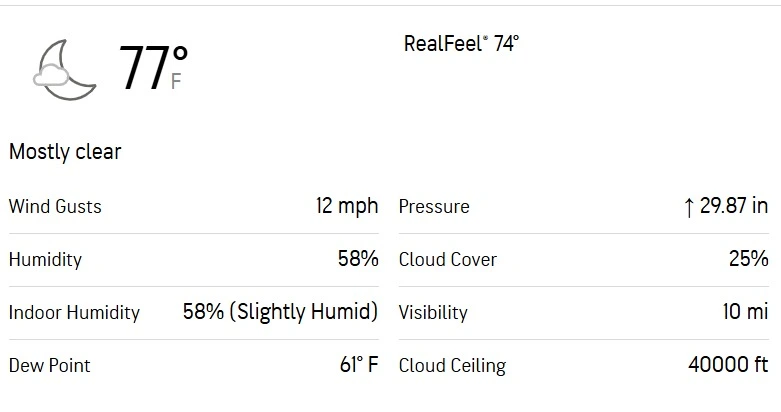
Task: Click the 40000 ft cloud ceiling value
Action: [x=728, y=365]
